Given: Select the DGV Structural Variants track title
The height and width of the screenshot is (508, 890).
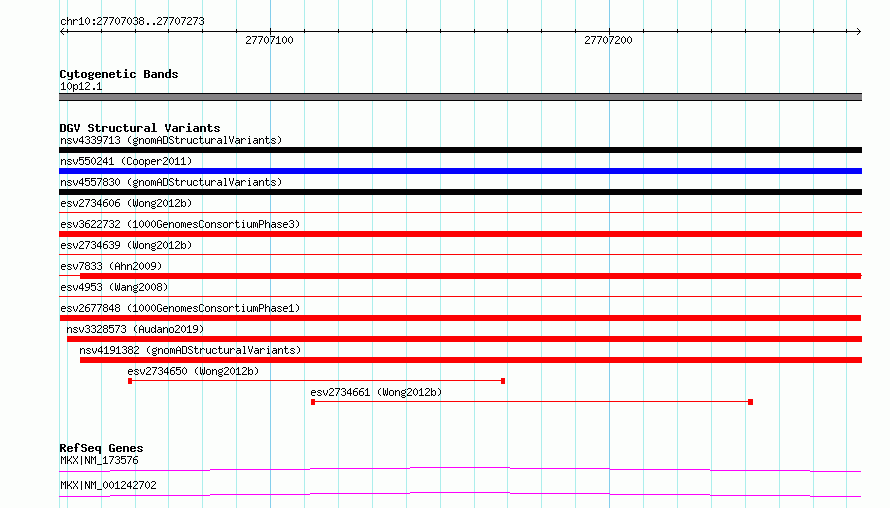Looking at the screenshot, I should coord(140,128).
